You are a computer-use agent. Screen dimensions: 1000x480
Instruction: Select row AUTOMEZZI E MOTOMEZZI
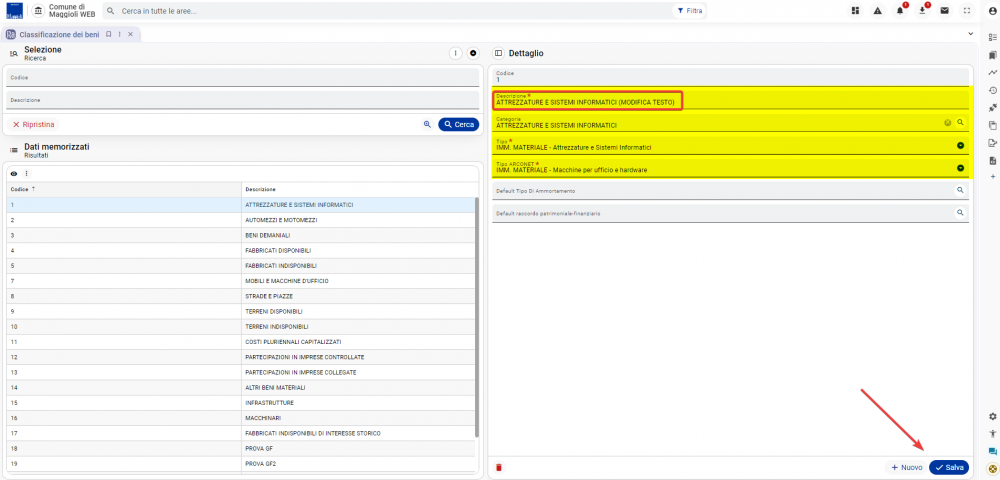coord(241,220)
